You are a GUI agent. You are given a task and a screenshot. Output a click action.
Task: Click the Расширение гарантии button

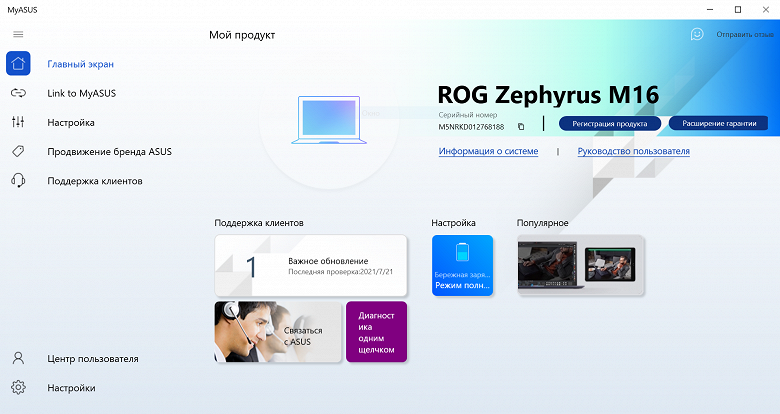719,123
